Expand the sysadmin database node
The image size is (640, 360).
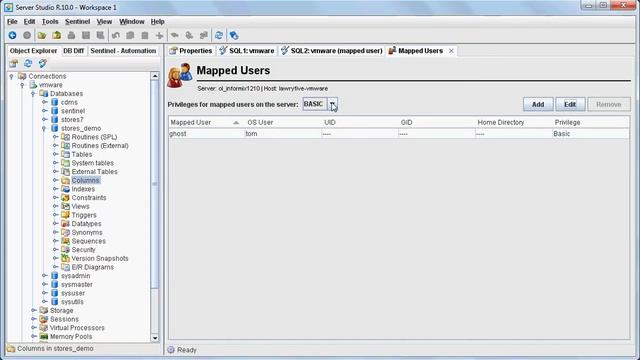click(x=44, y=276)
